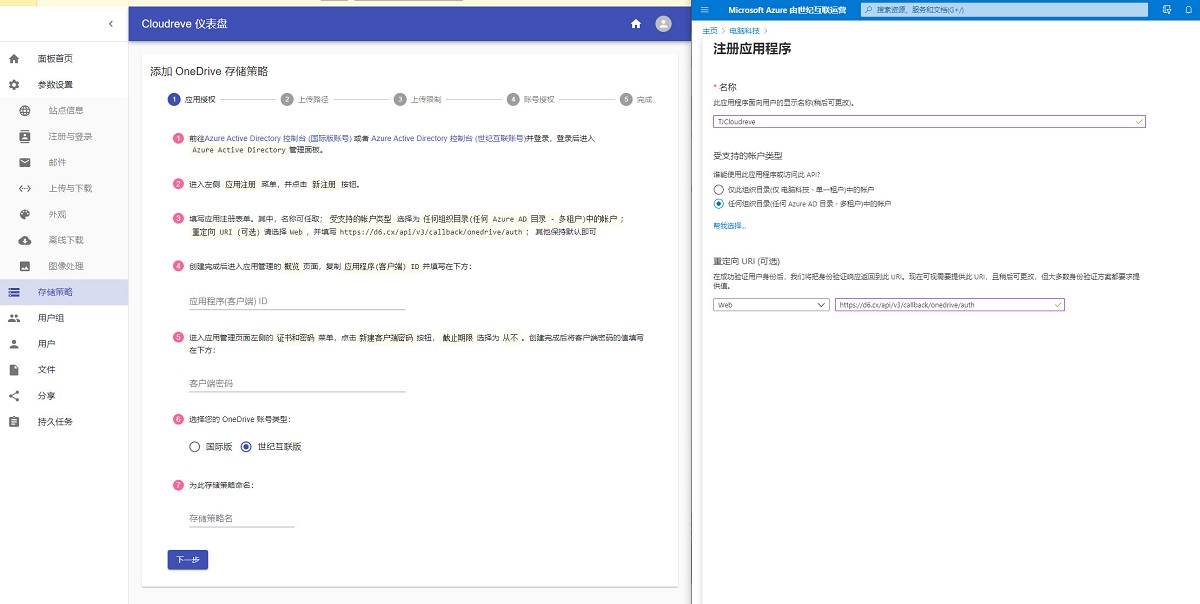Click the list icon next to 存储策略
This screenshot has width=1200, height=604.
pyautogui.click(x=14, y=292)
